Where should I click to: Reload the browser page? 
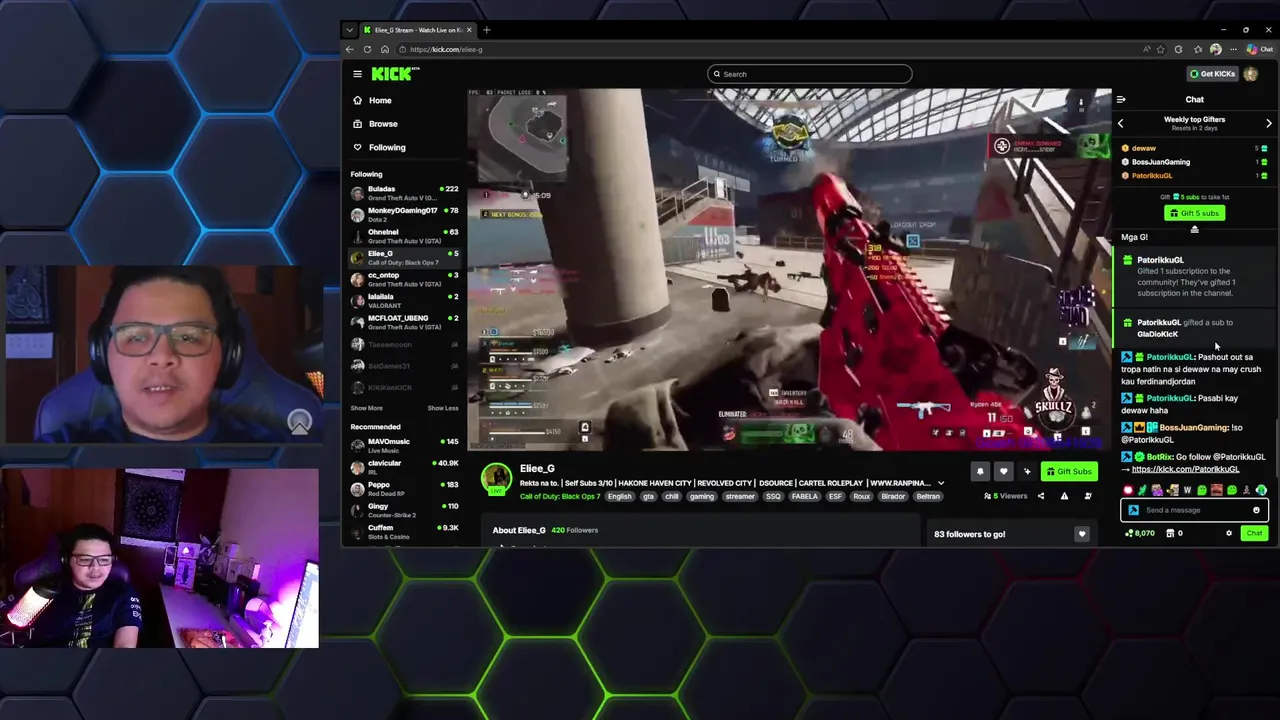[367, 49]
